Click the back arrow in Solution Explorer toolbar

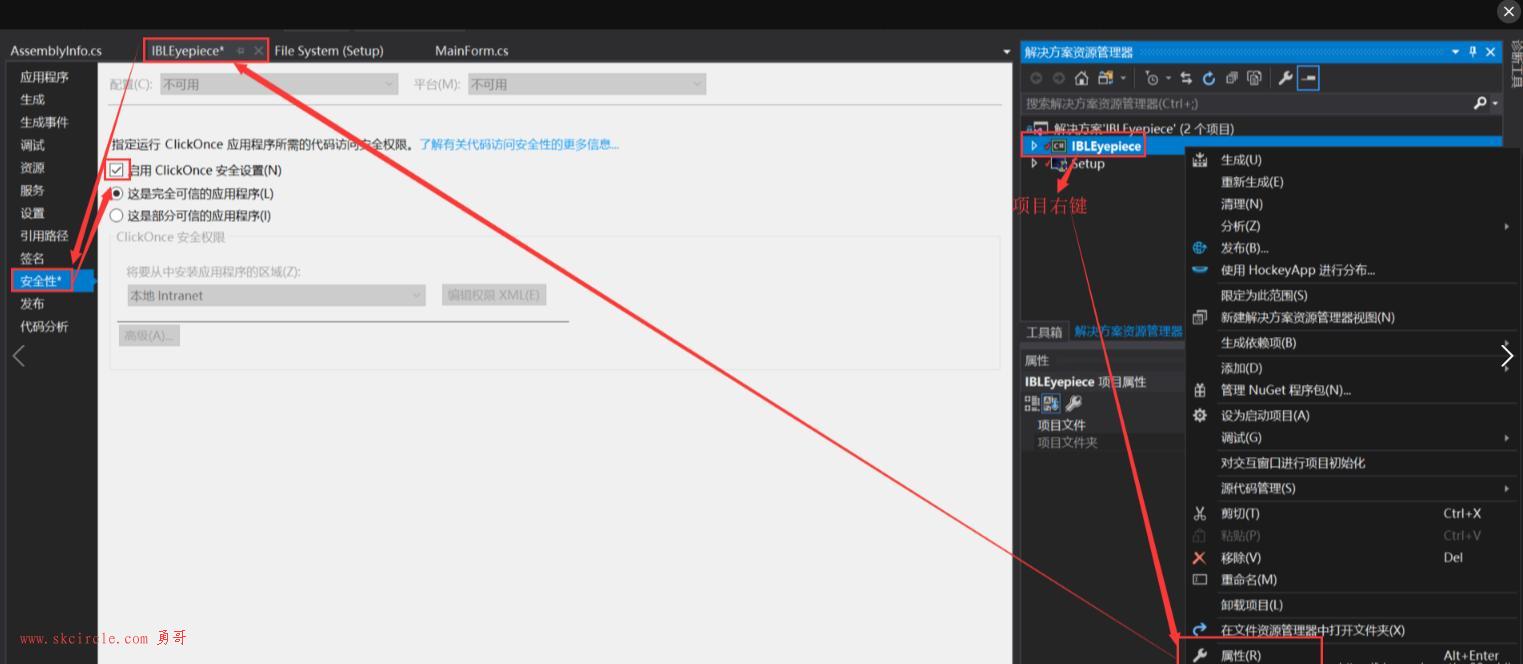point(1036,78)
